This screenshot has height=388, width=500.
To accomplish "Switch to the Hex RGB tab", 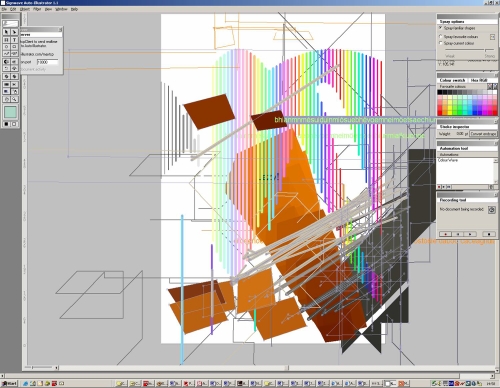I will click(x=479, y=80).
